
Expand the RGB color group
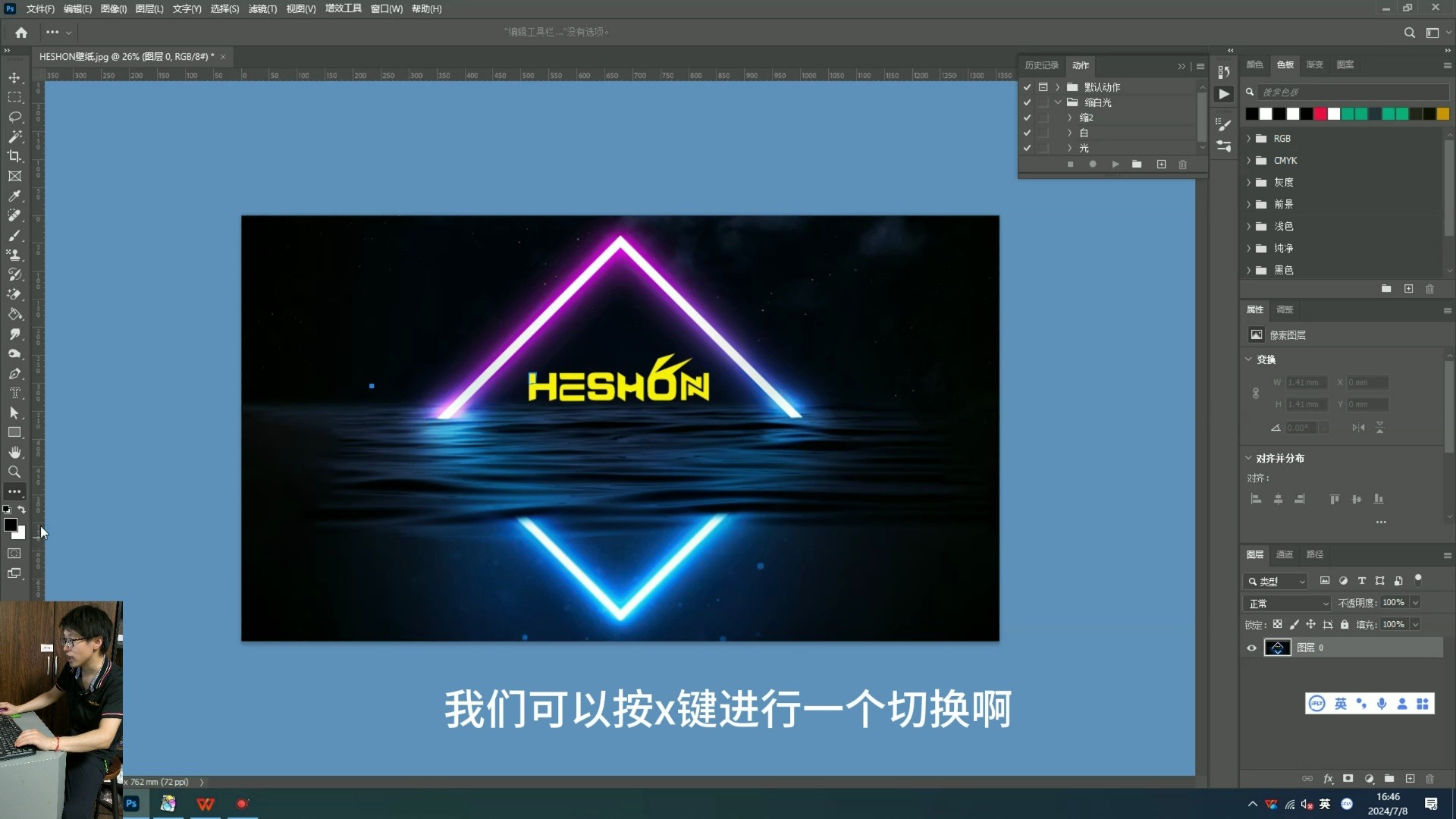coord(1248,138)
